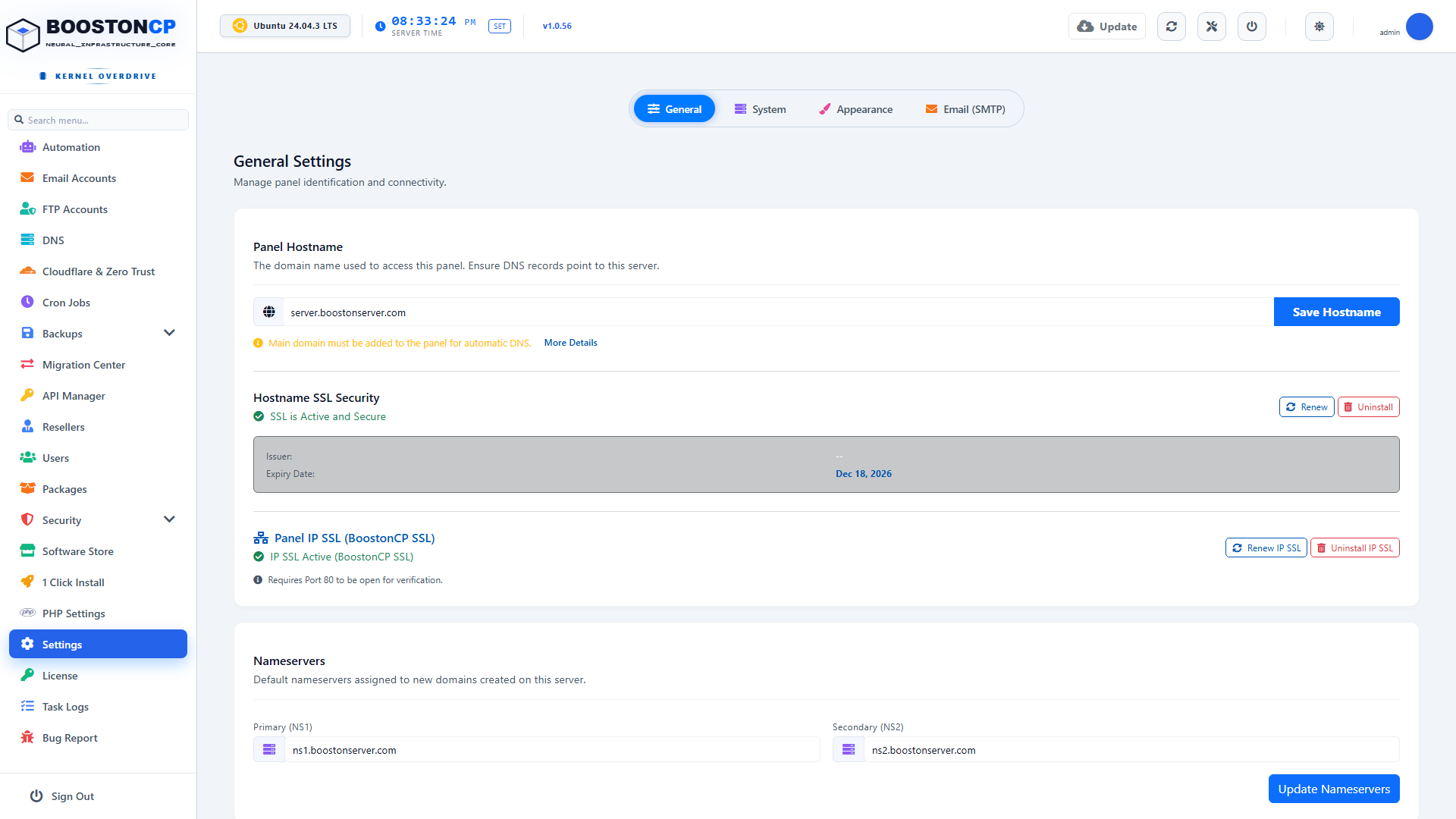
Task: Toggle the theme sun icon button
Action: point(1319,27)
